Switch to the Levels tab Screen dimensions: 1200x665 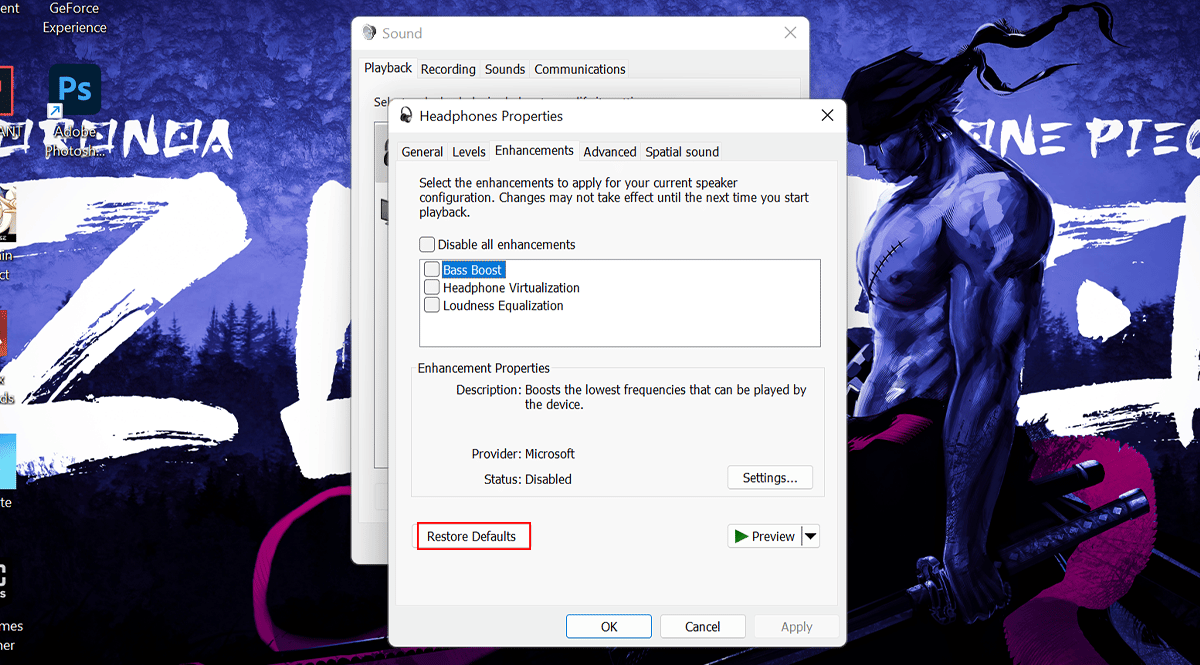point(469,152)
